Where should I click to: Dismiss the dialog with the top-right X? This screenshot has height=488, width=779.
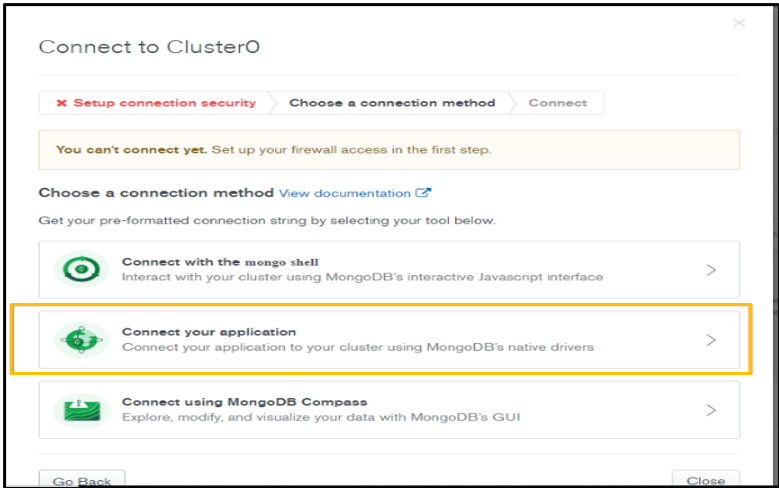(x=739, y=23)
